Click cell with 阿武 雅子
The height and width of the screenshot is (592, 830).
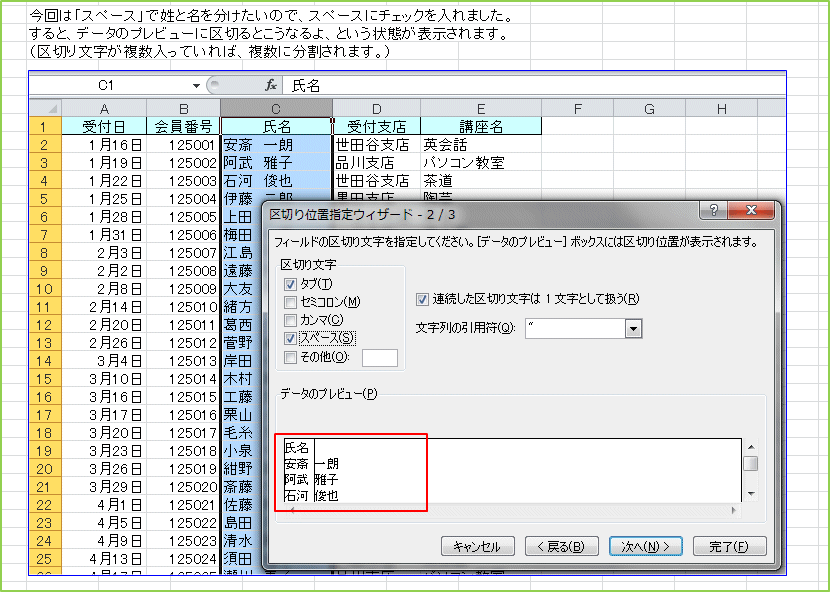pyautogui.click(x=276, y=163)
